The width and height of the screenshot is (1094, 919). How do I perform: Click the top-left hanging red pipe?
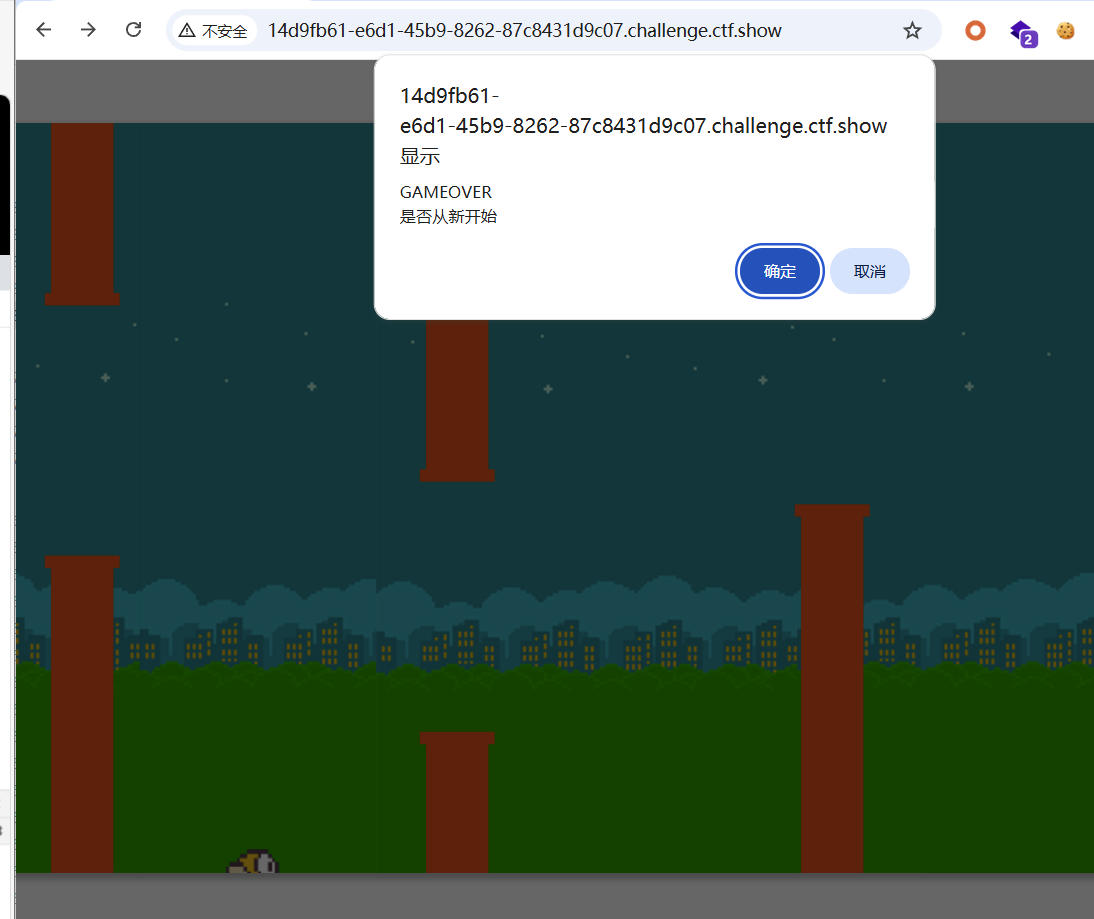82,212
